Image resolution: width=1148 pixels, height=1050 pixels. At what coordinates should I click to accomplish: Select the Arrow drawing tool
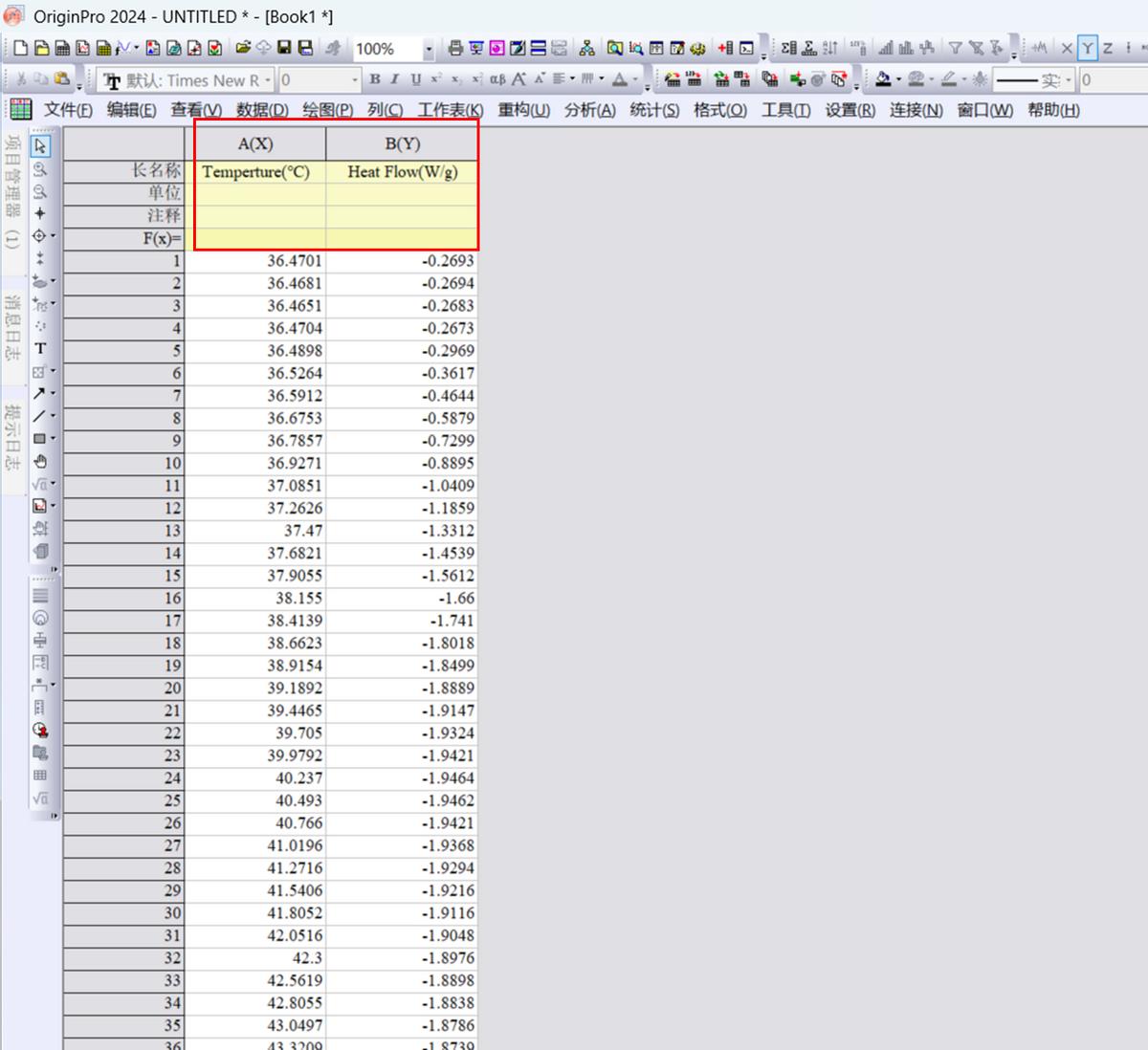39,393
